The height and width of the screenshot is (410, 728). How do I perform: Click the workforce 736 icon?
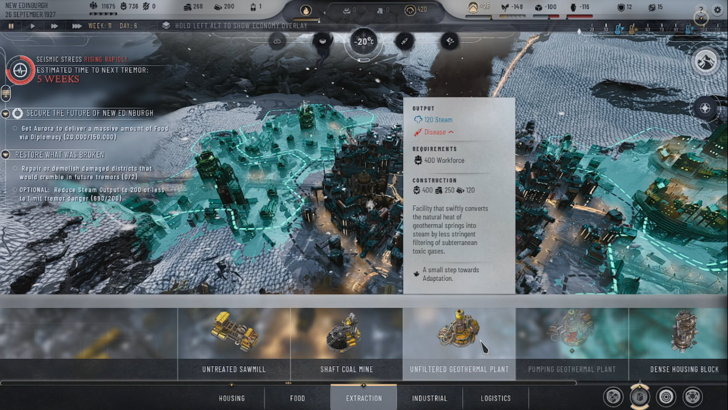tap(124, 7)
